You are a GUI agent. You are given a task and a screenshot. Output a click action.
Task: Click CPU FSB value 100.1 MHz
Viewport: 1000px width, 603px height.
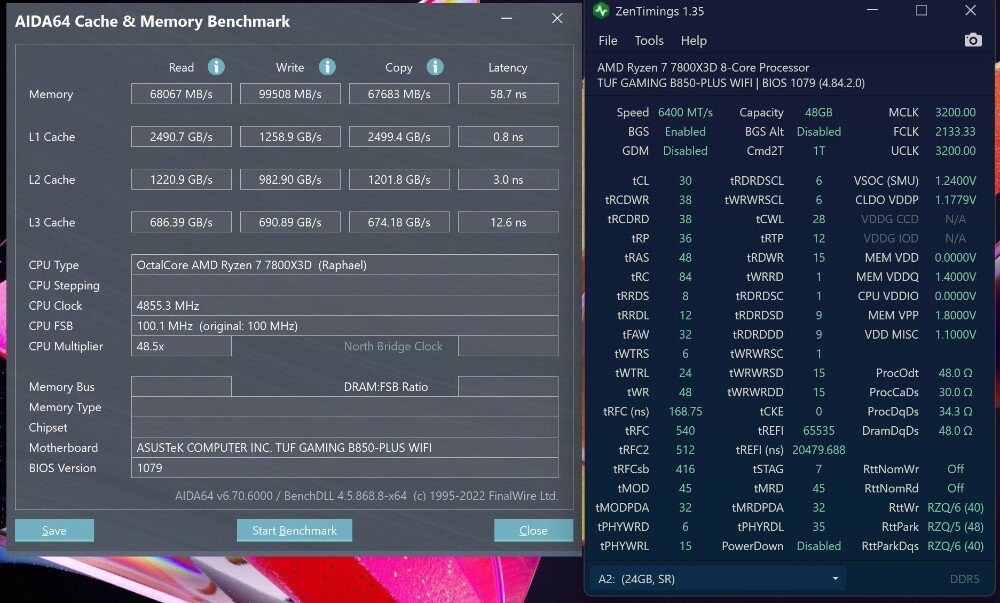344,326
